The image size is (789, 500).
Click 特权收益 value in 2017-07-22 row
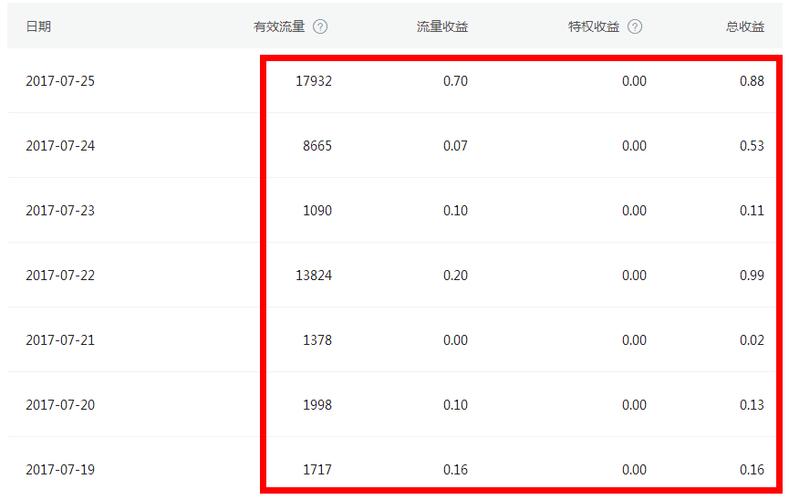click(634, 275)
